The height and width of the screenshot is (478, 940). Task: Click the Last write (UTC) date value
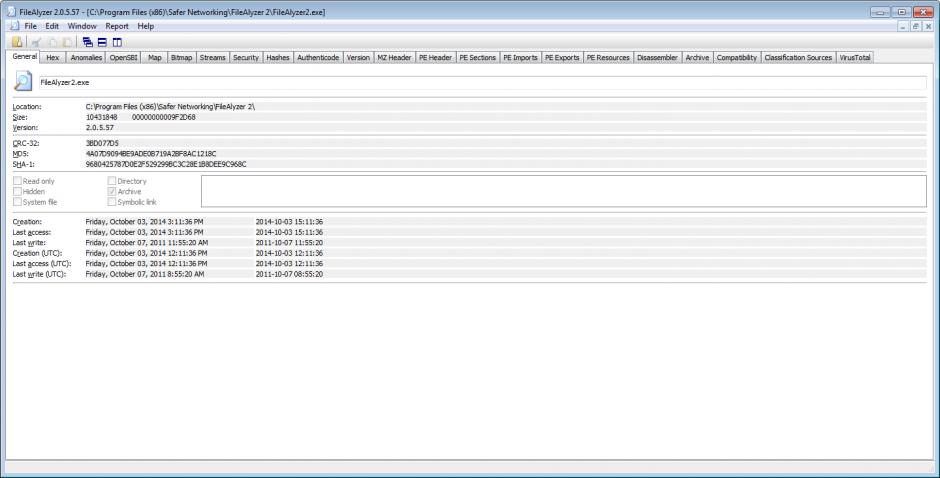pyautogui.click(x=145, y=274)
